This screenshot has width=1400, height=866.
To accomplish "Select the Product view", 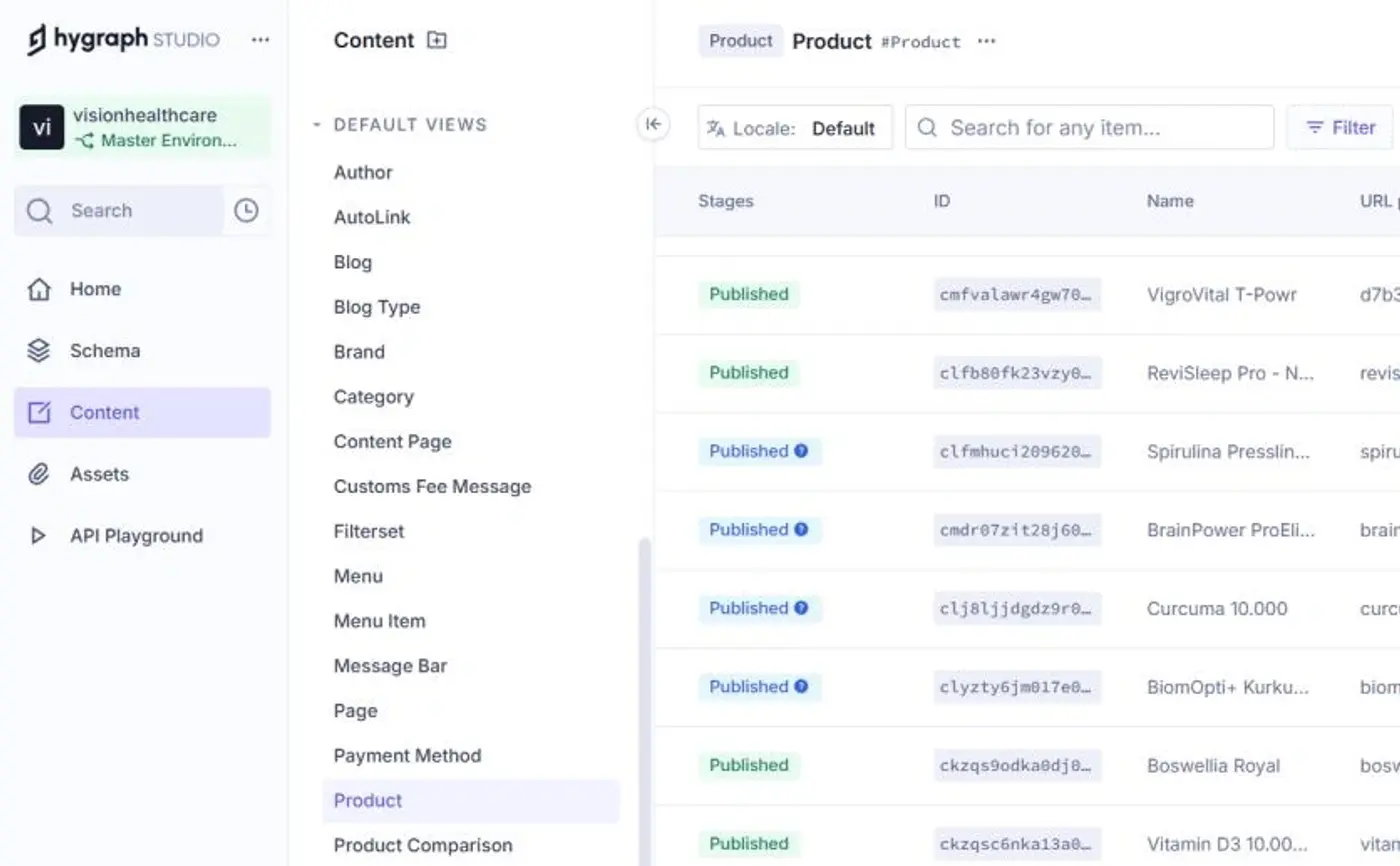I will tap(471, 801).
